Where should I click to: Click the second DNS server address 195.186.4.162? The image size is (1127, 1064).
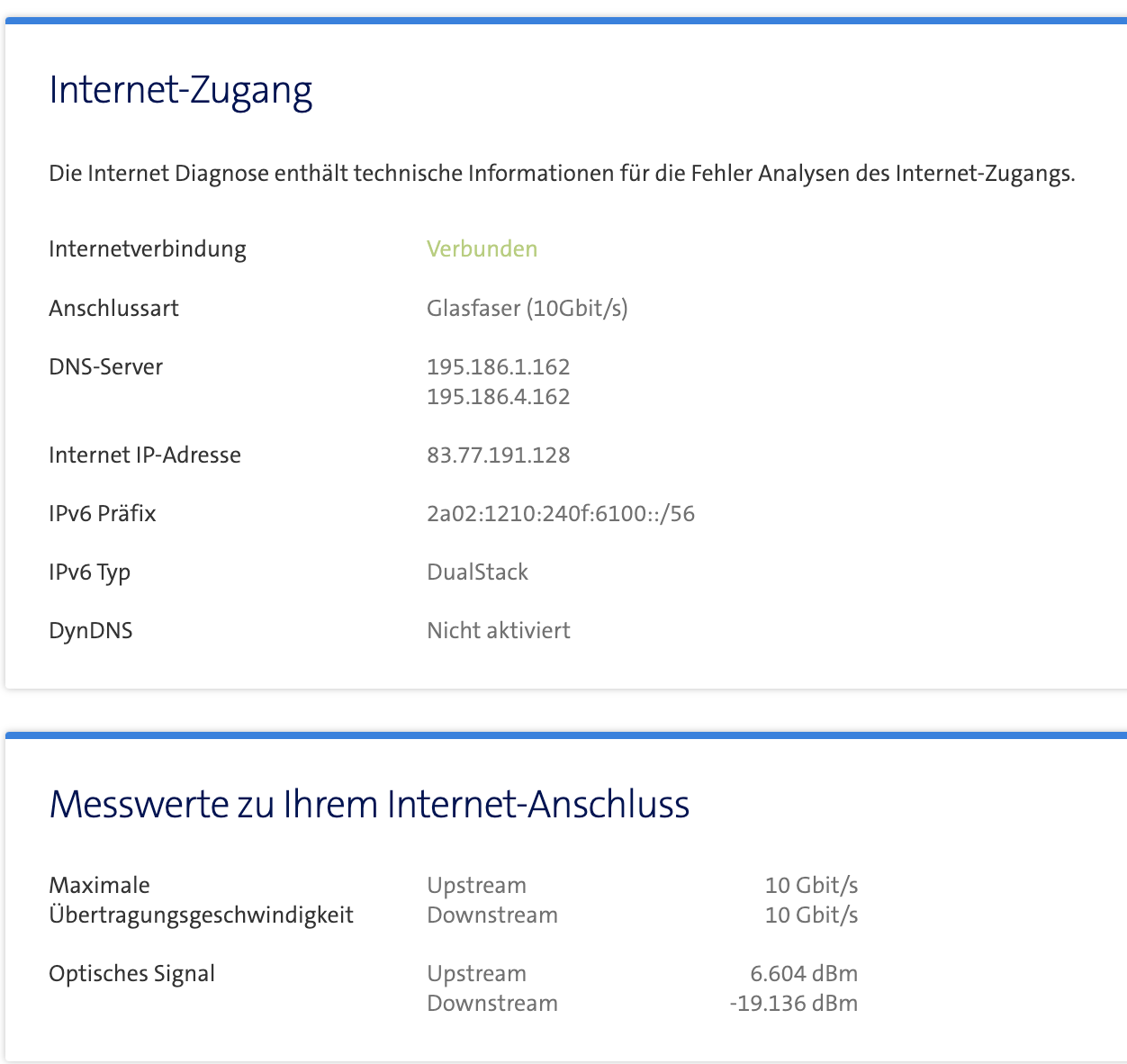click(x=498, y=397)
